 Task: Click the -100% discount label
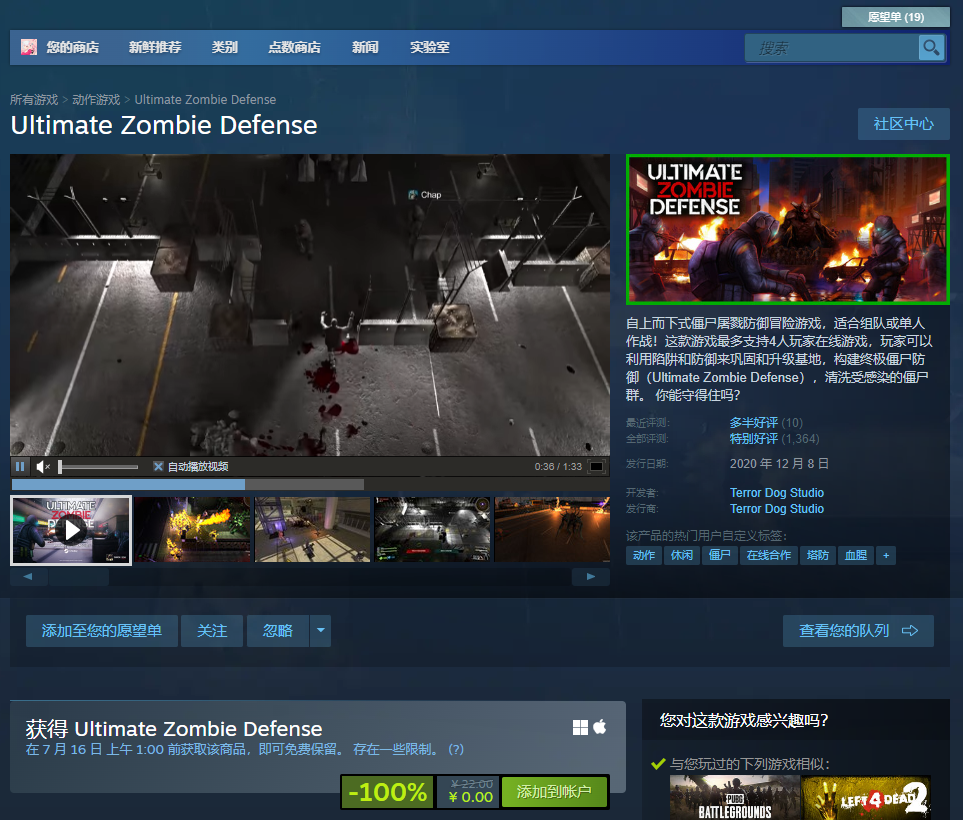click(x=388, y=792)
